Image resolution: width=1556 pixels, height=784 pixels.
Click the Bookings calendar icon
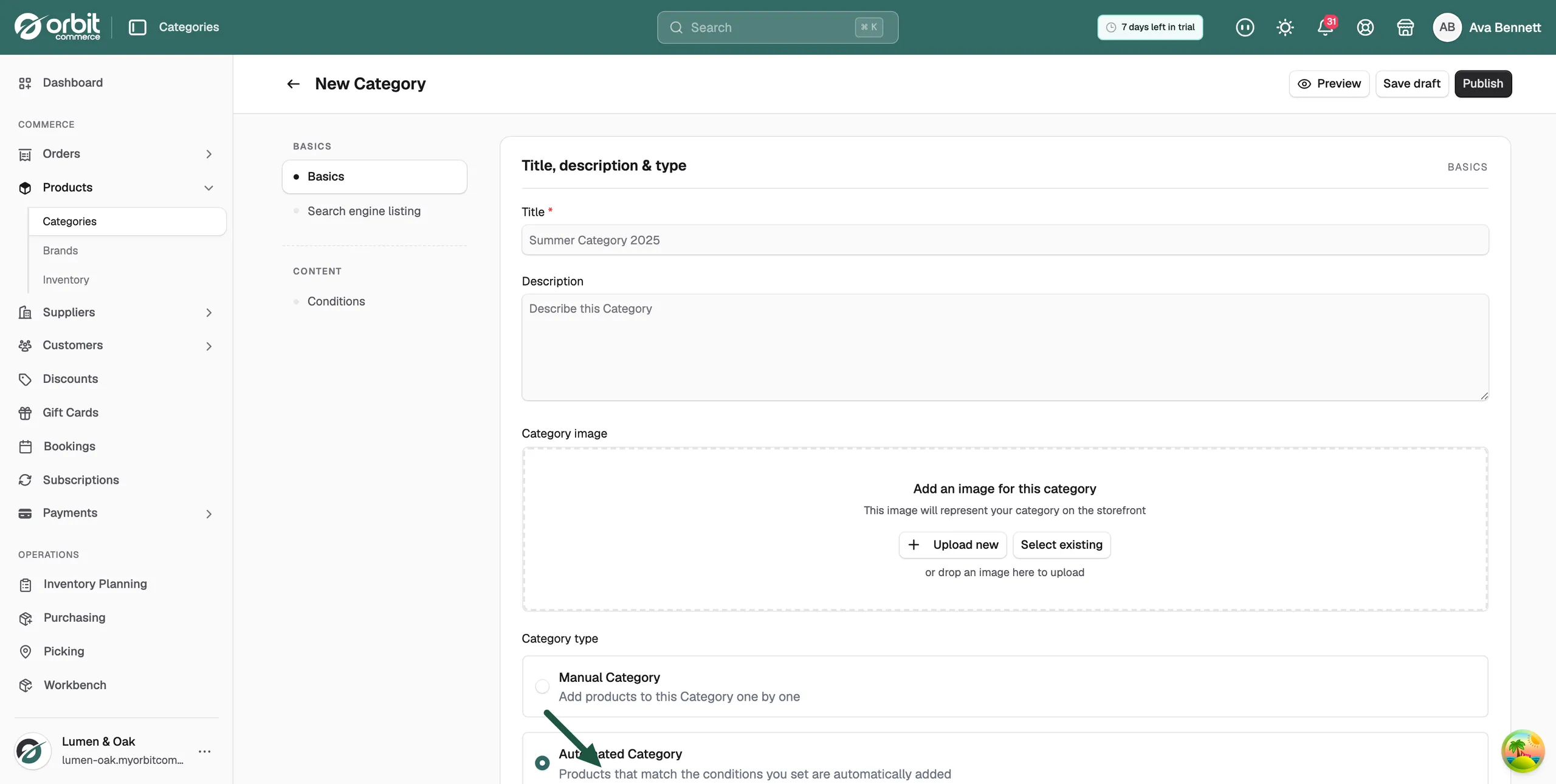click(25, 447)
